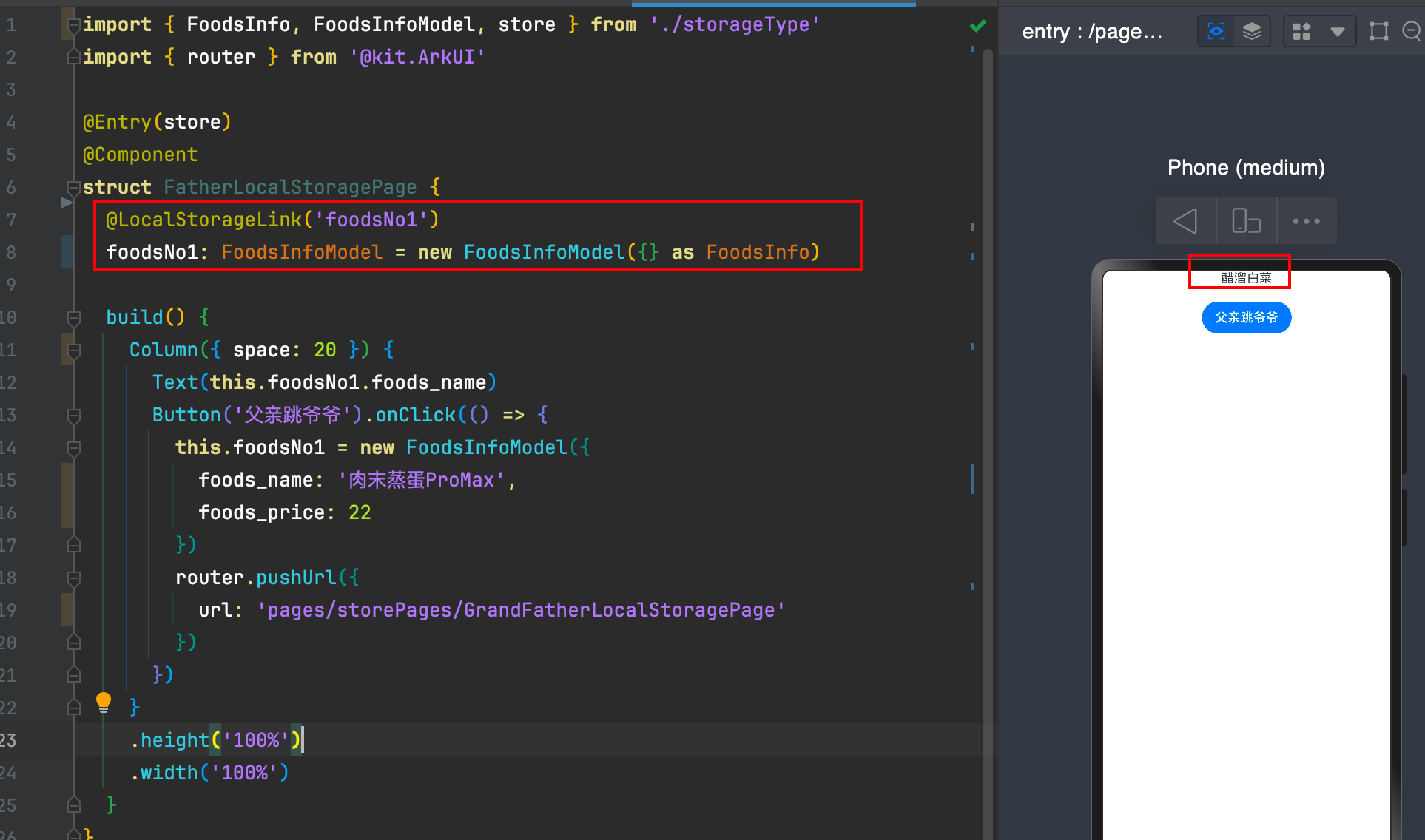The width and height of the screenshot is (1425, 840).
Task: Click 'foods_name' in the Text() call line 12
Action: pos(428,382)
